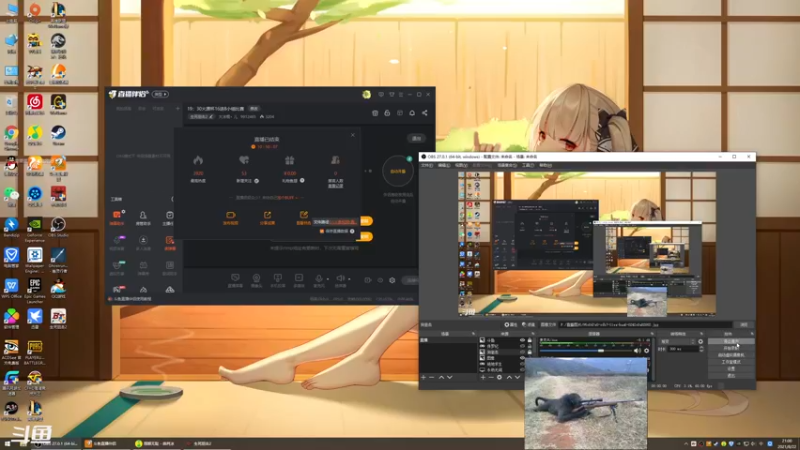Click lock icon in streaming assistant header
The width and height of the screenshot is (800, 450).
pyautogui.click(x=387, y=113)
